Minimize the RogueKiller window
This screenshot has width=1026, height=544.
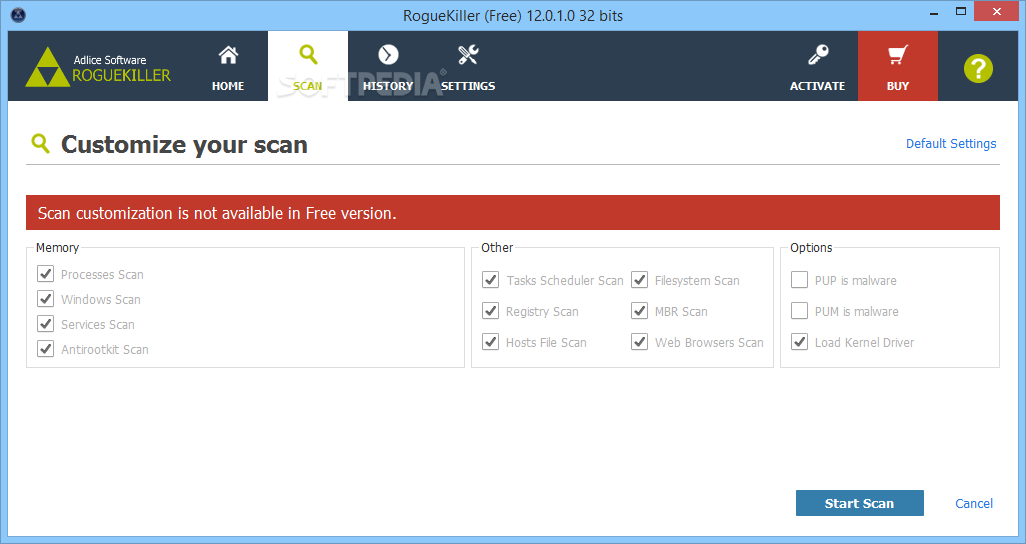[x=934, y=12]
